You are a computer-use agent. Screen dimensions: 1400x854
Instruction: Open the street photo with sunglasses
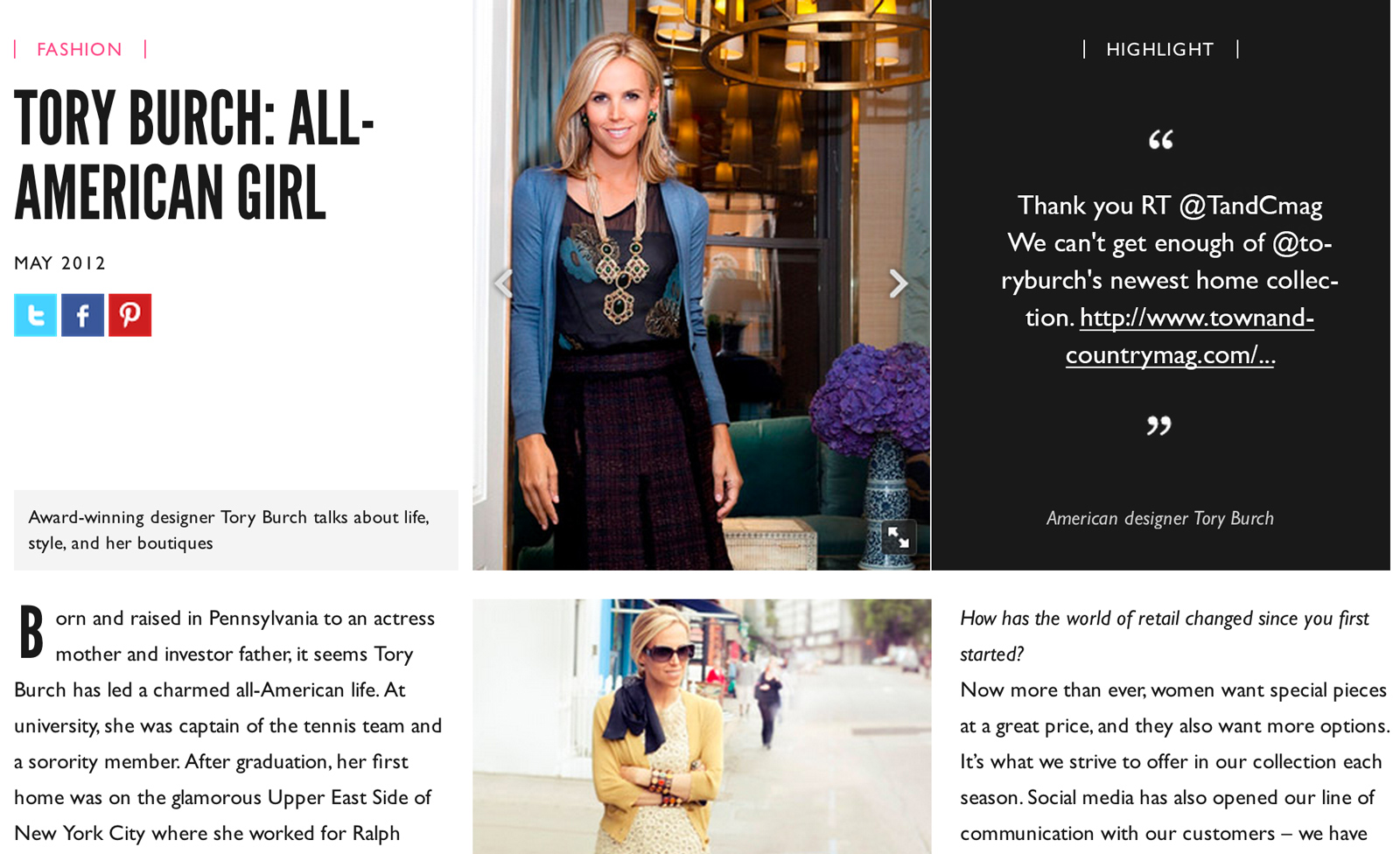coord(702,726)
